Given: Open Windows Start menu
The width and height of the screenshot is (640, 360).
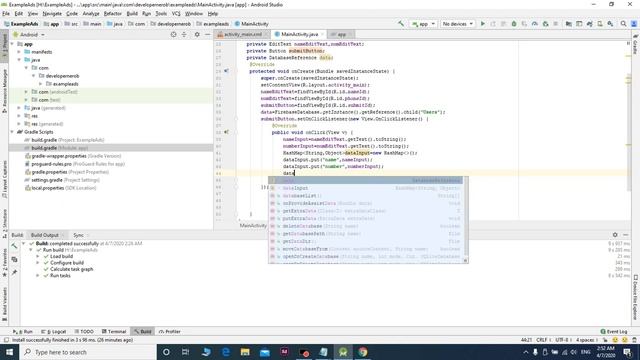Looking at the screenshot, I should 9,352.
